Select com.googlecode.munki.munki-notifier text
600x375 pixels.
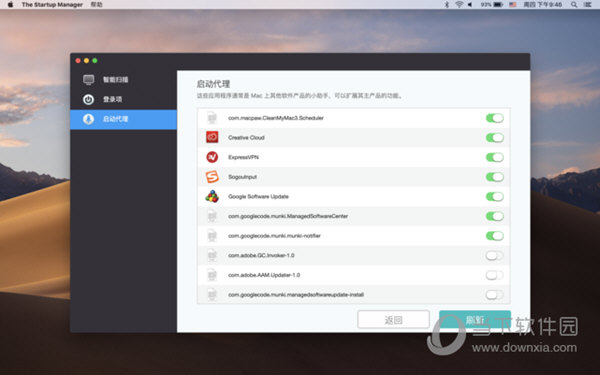(x=274, y=236)
